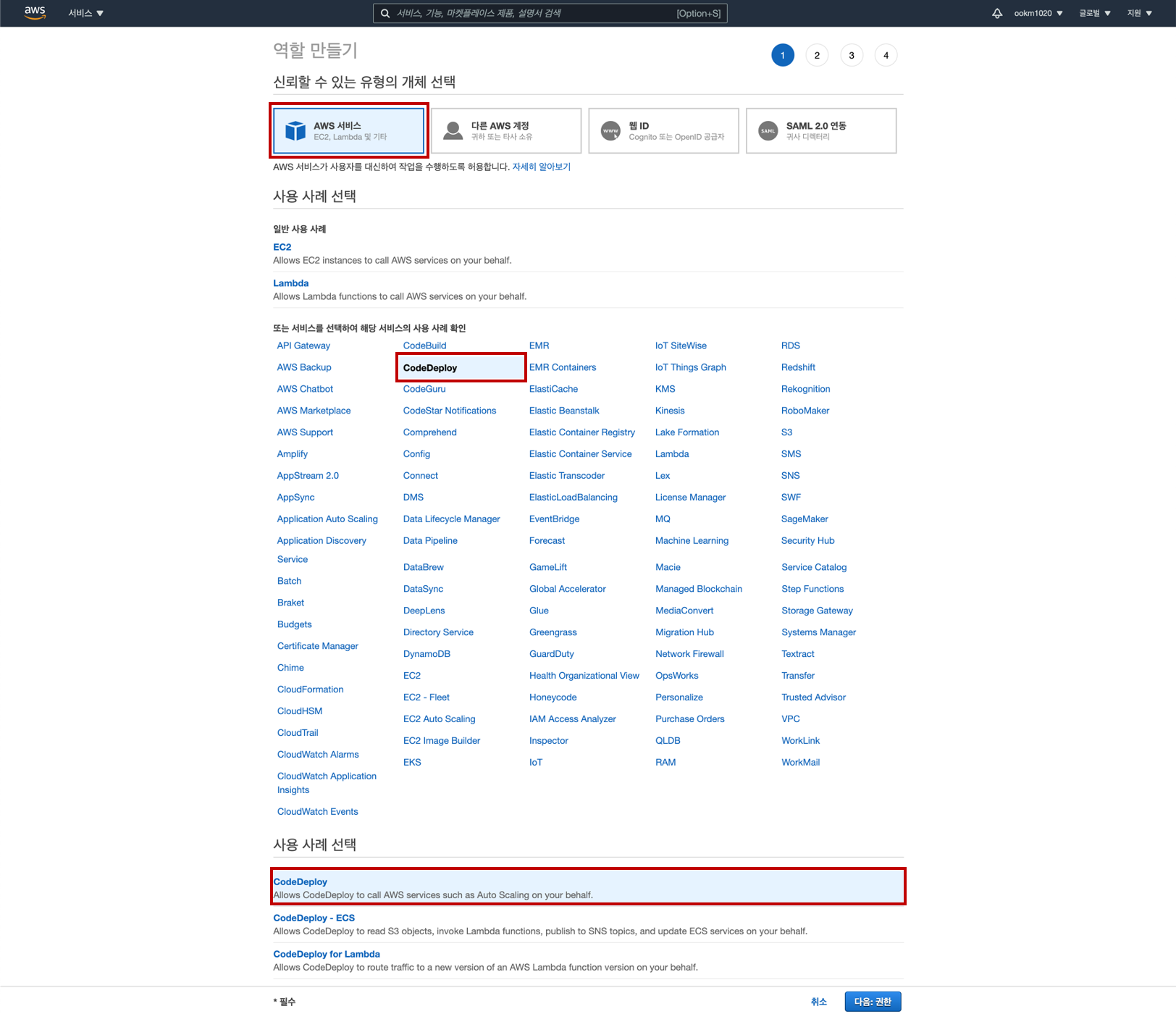This screenshot has height=1014, width=1176.
Task: Select Global Accelerator service
Action: pos(568,589)
